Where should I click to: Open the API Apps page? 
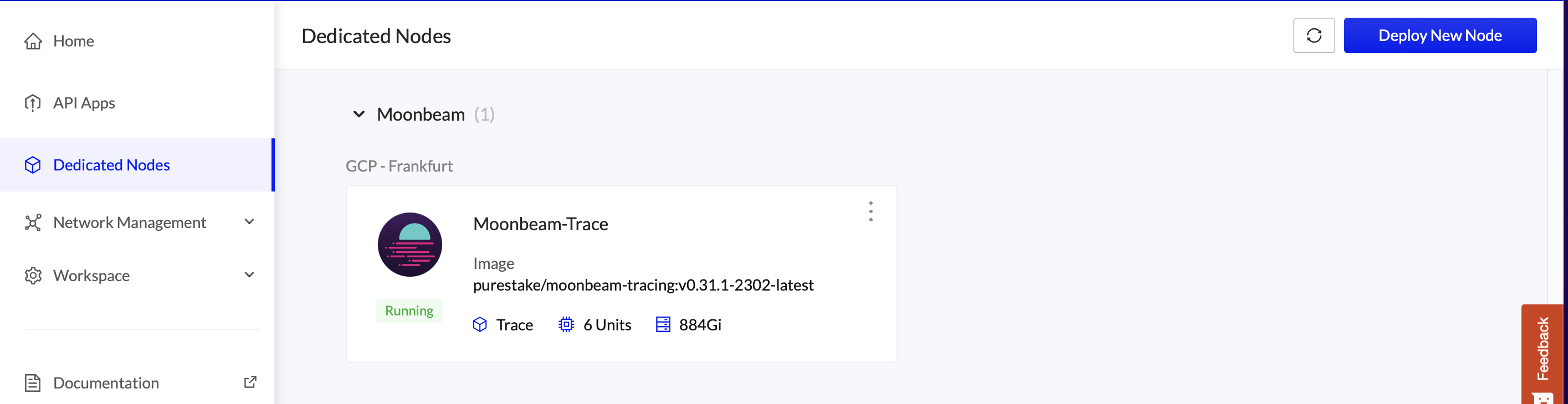pyautogui.click(x=84, y=103)
